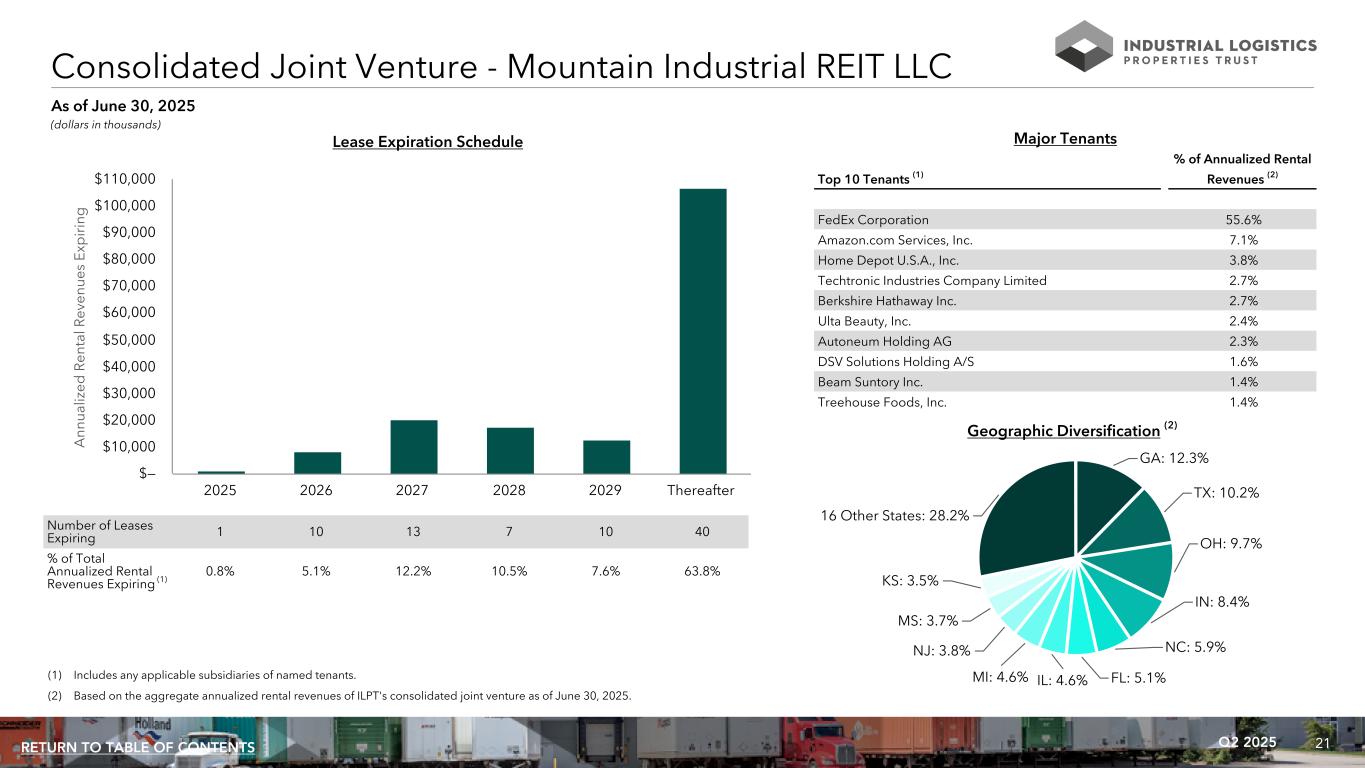Viewport: 1365px width, 768px height.
Task: Select the Treehouse Foods, Inc. row
Action: [x=1066, y=403]
